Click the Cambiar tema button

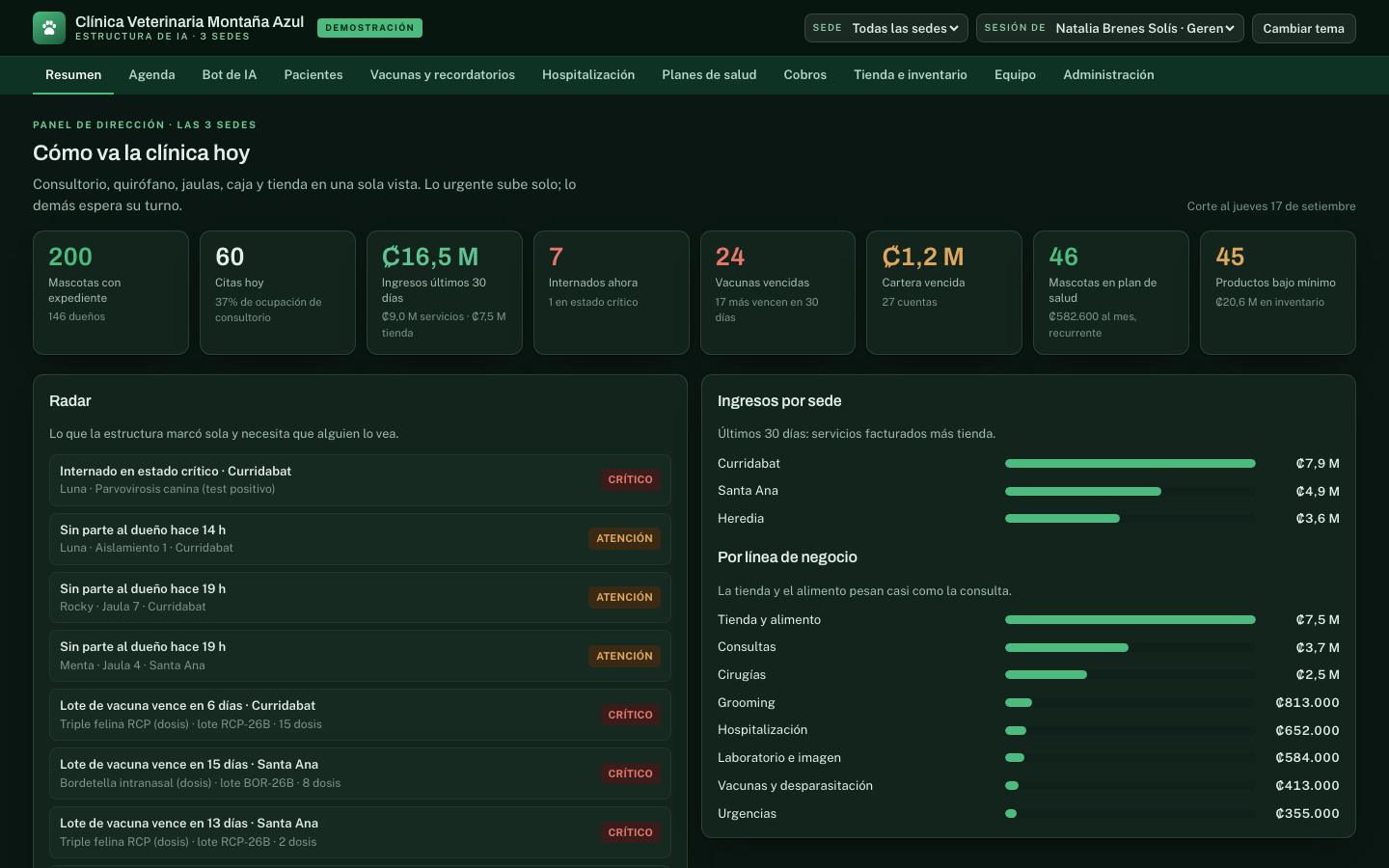[1303, 28]
